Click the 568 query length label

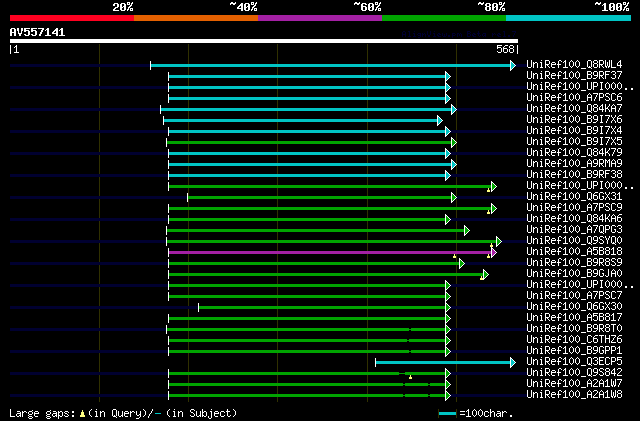tap(505, 49)
